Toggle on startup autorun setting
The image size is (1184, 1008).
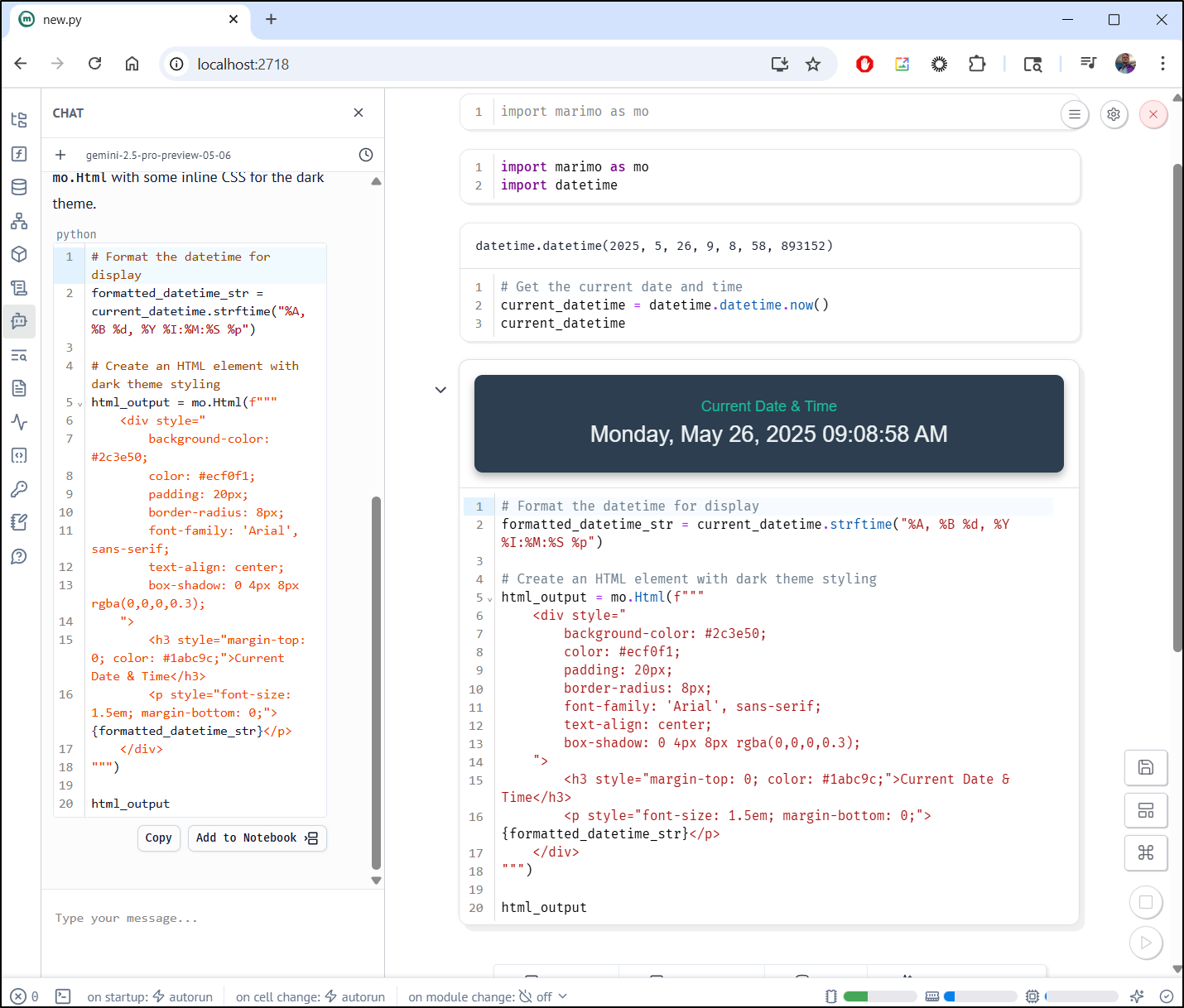[x=150, y=996]
